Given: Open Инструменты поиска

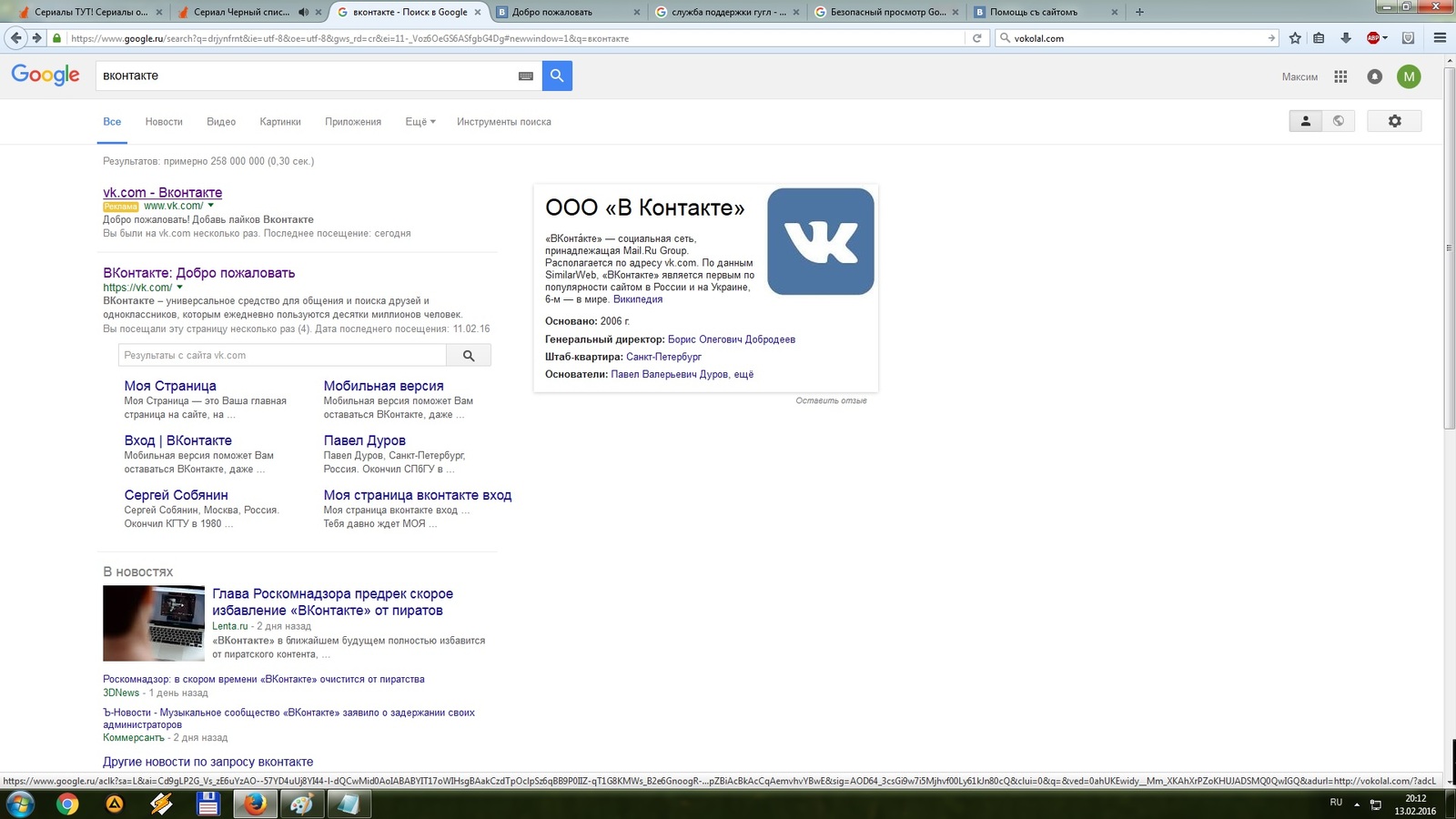Looking at the screenshot, I should [x=504, y=122].
